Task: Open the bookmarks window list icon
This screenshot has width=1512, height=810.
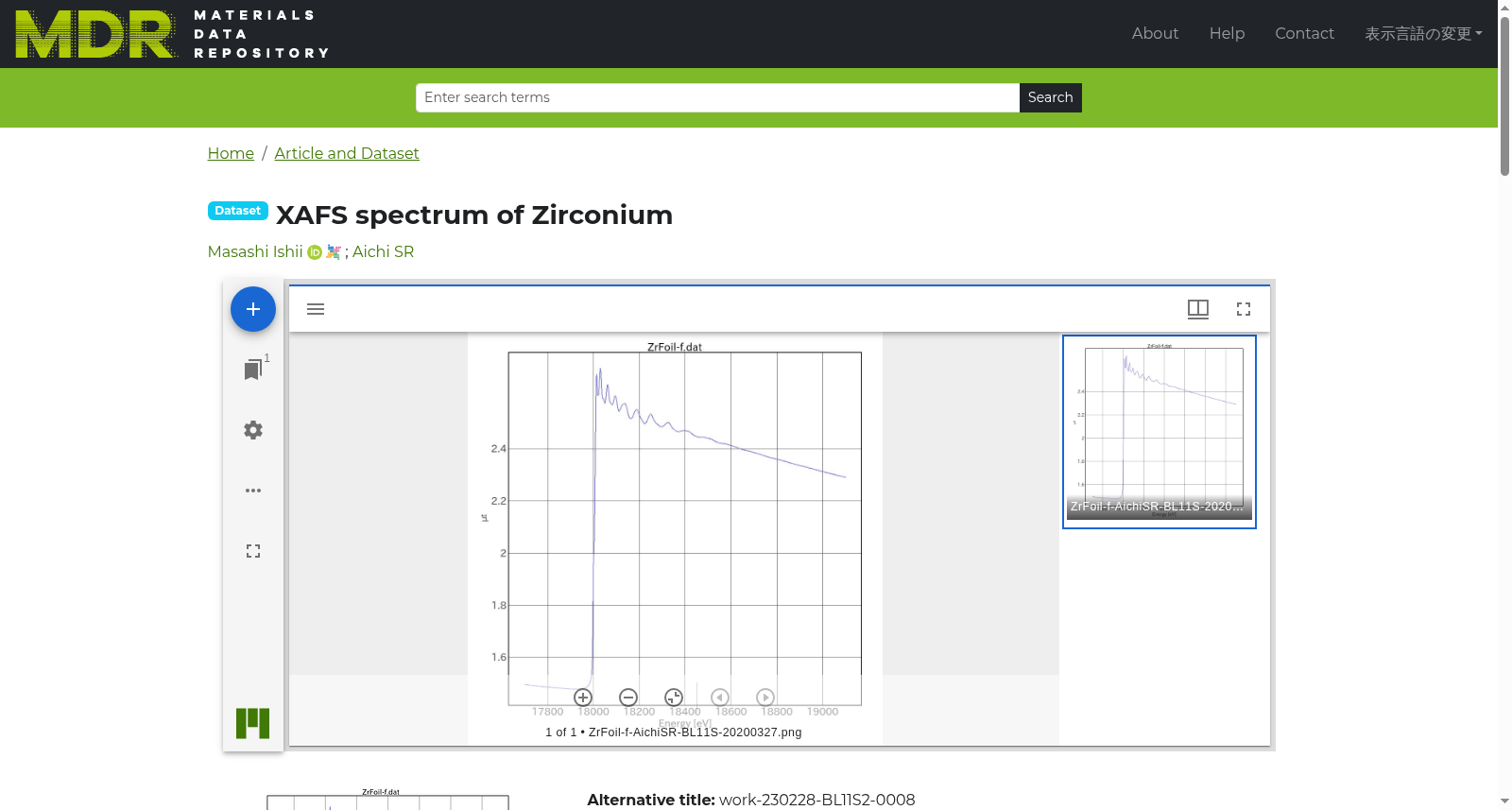Action: (x=253, y=370)
